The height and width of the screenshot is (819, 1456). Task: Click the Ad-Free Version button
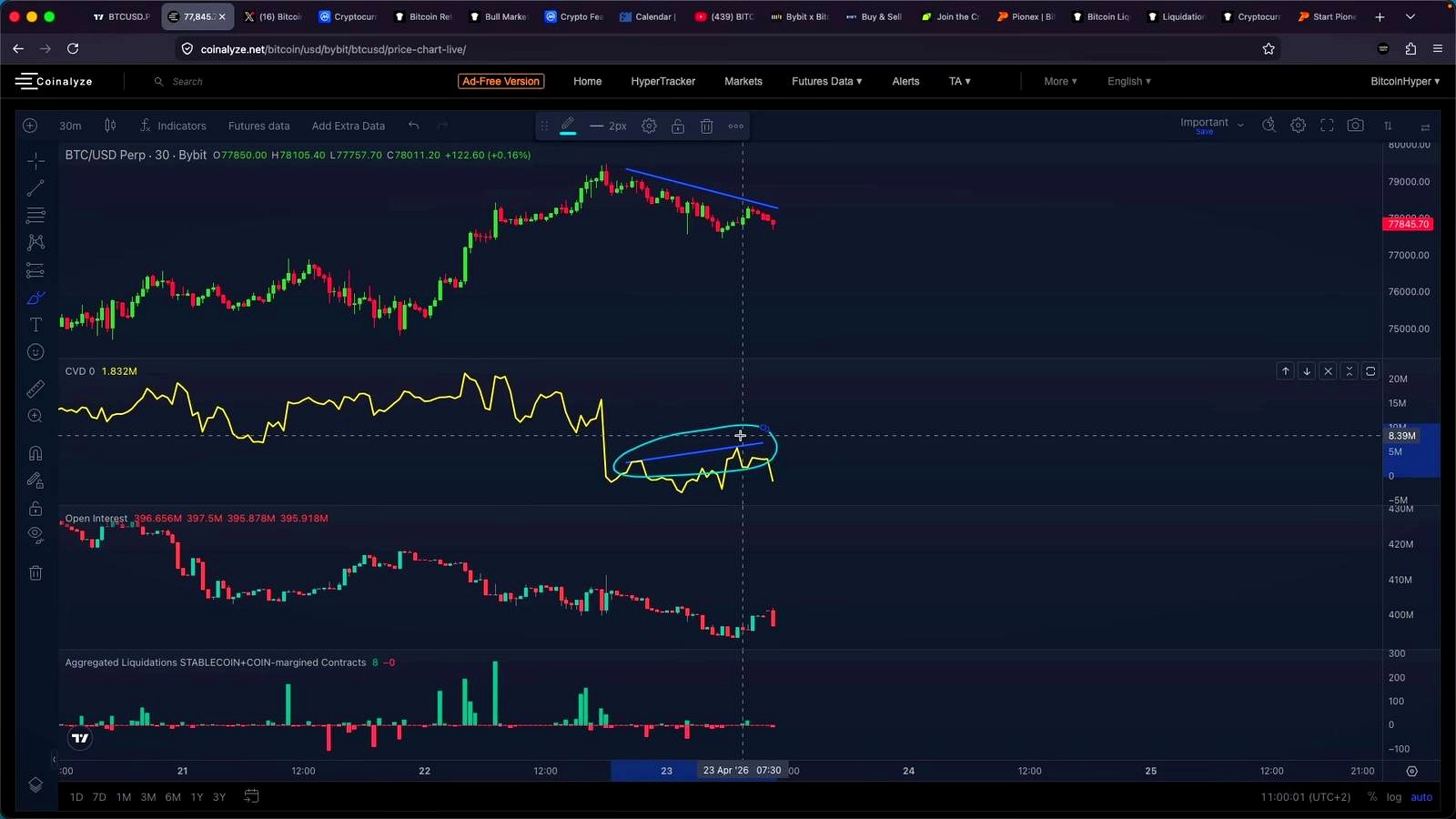(500, 81)
